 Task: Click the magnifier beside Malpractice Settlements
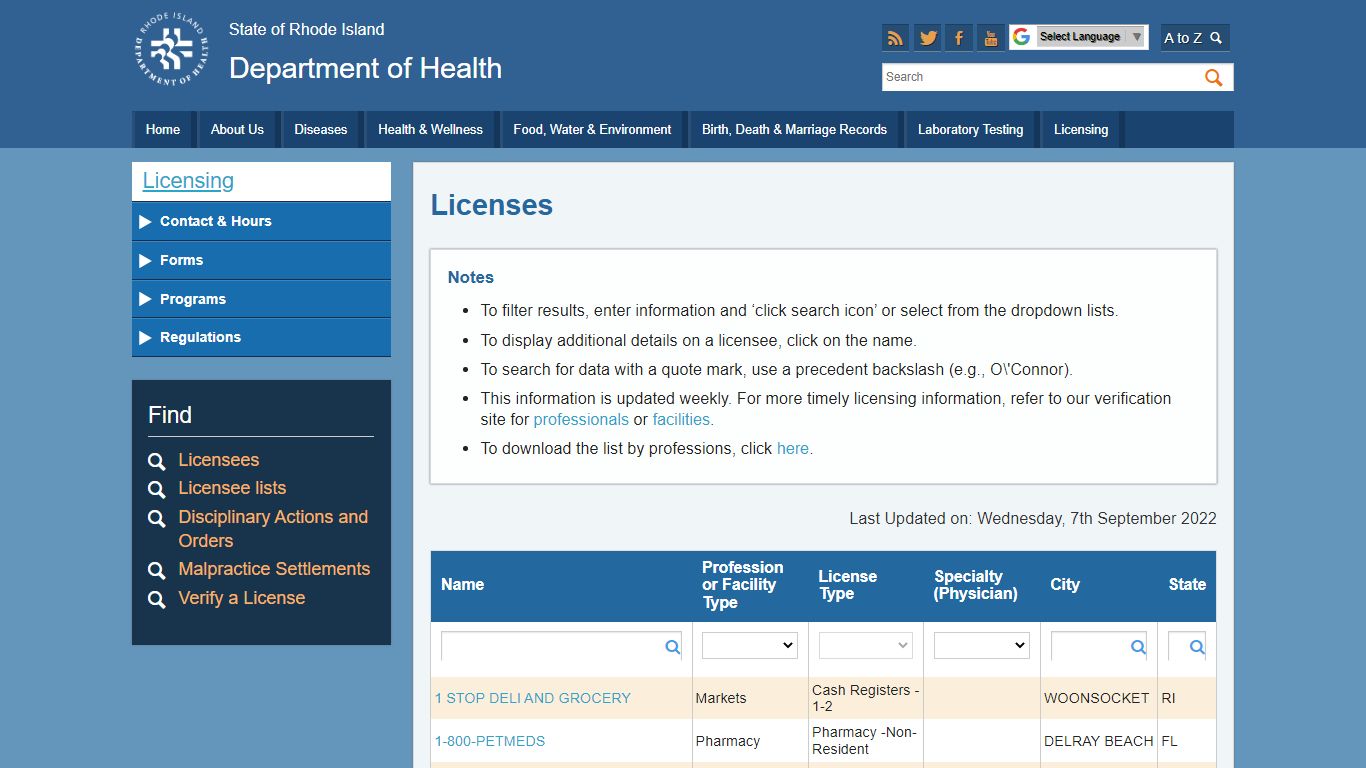156,570
